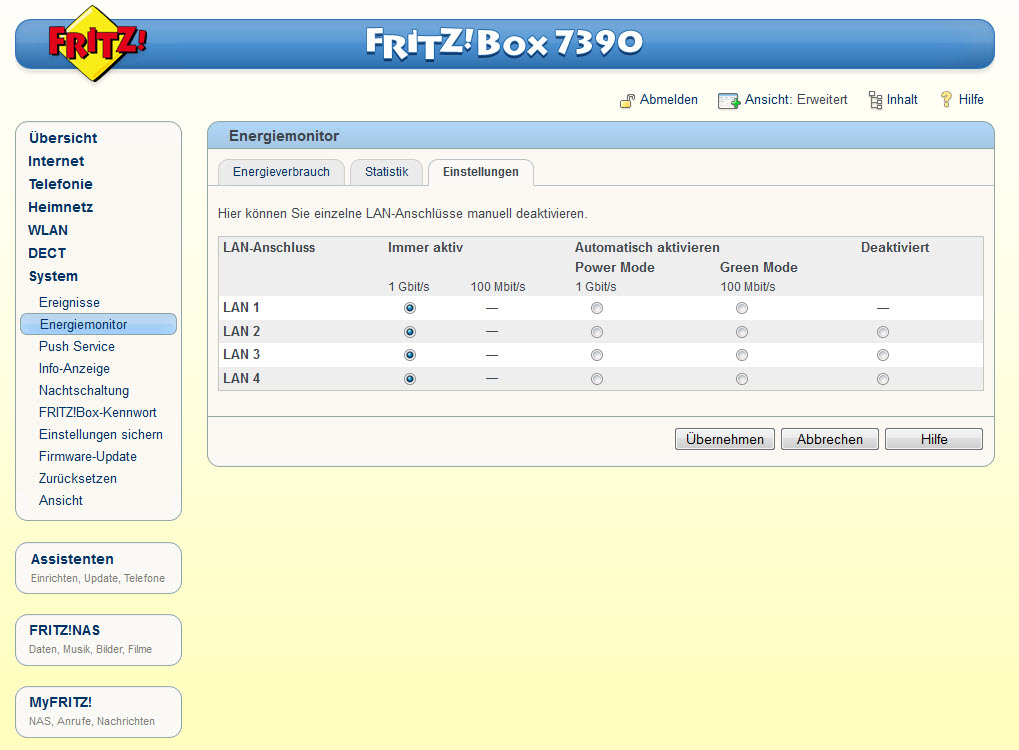Open WLAN menu in sidebar

point(47,230)
